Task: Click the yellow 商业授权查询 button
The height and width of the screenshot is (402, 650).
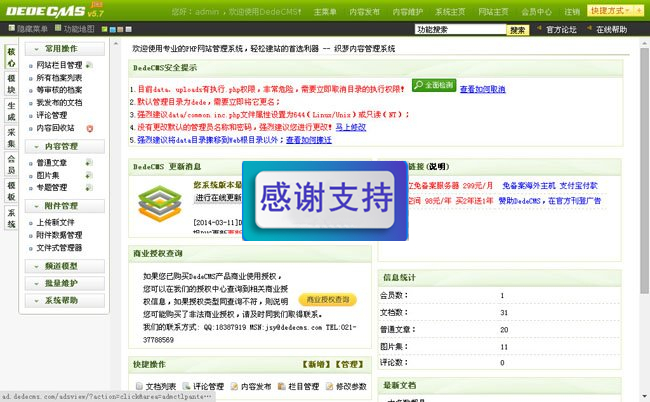Action: click(327, 300)
